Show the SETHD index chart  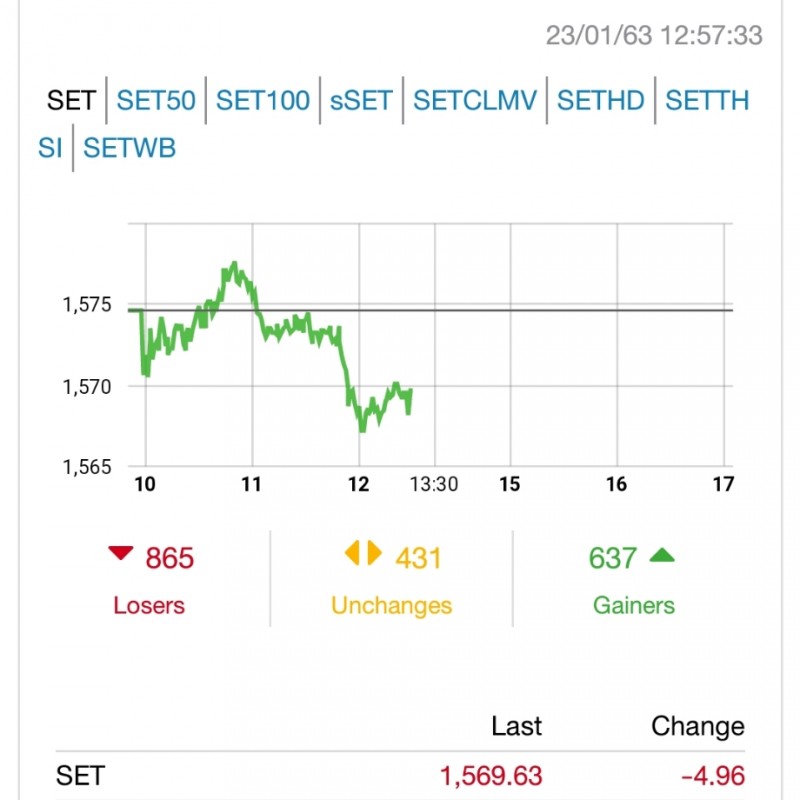tap(601, 101)
